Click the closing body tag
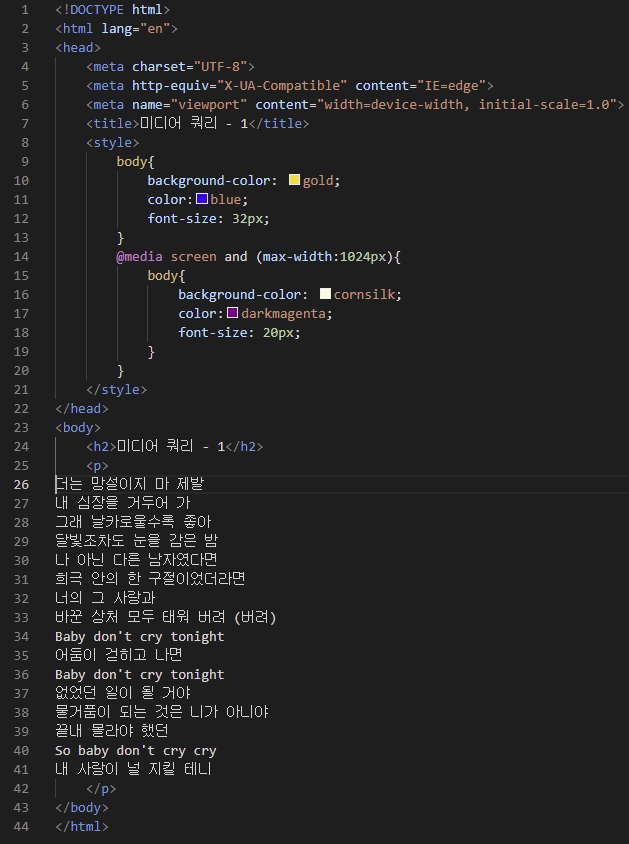Viewport: 629px width, 844px height. (x=82, y=807)
